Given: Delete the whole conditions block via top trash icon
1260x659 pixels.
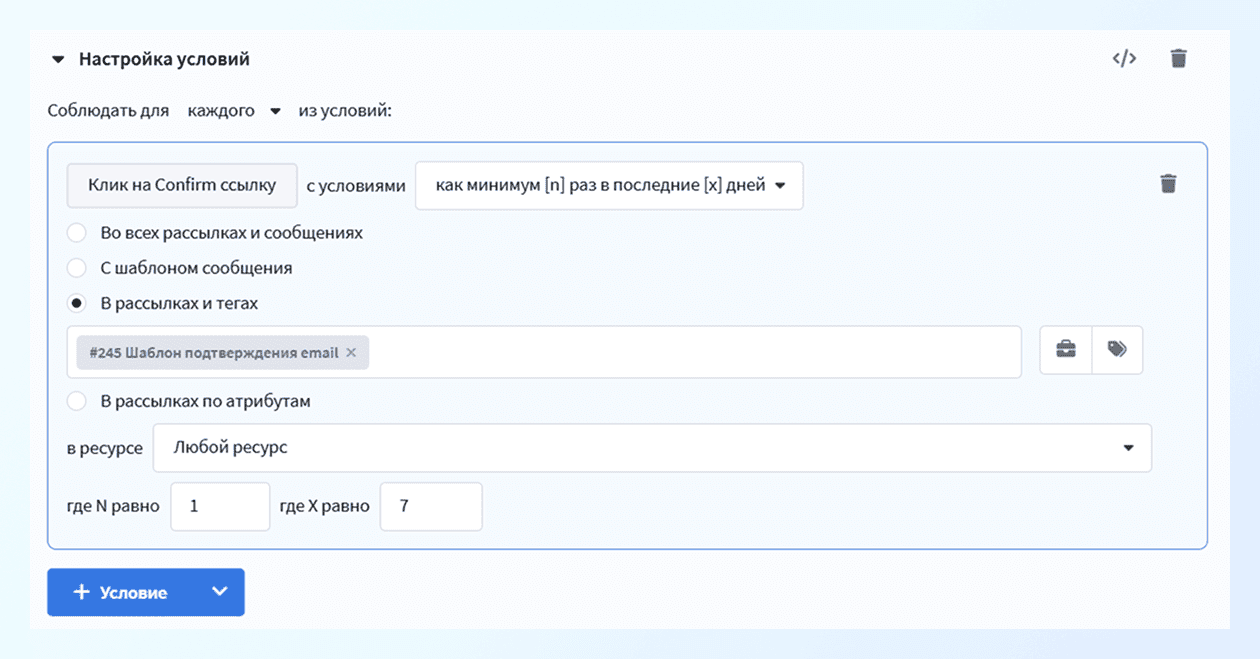Looking at the screenshot, I should click(1178, 58).
